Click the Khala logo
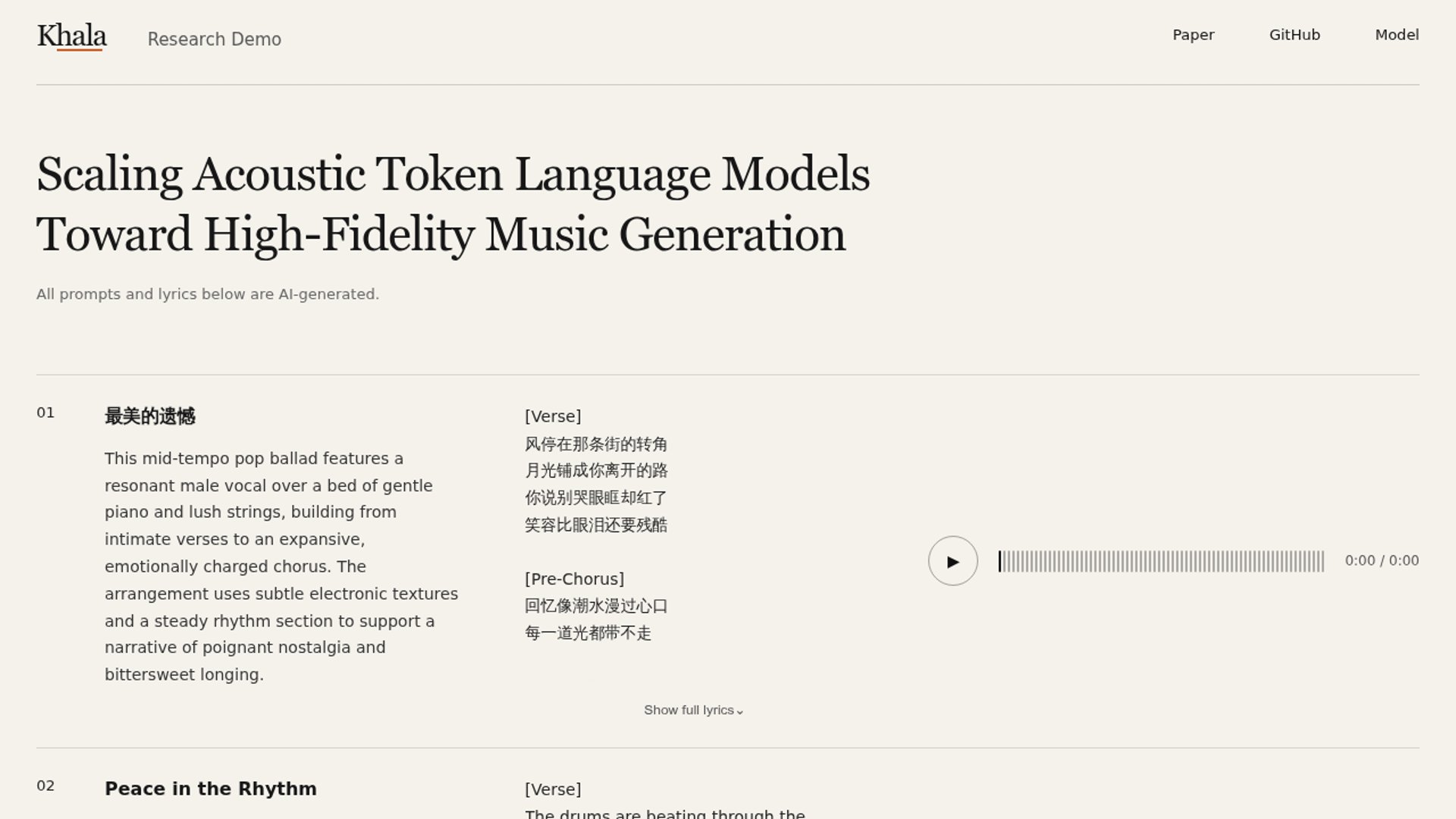 [x=71, y=36]
